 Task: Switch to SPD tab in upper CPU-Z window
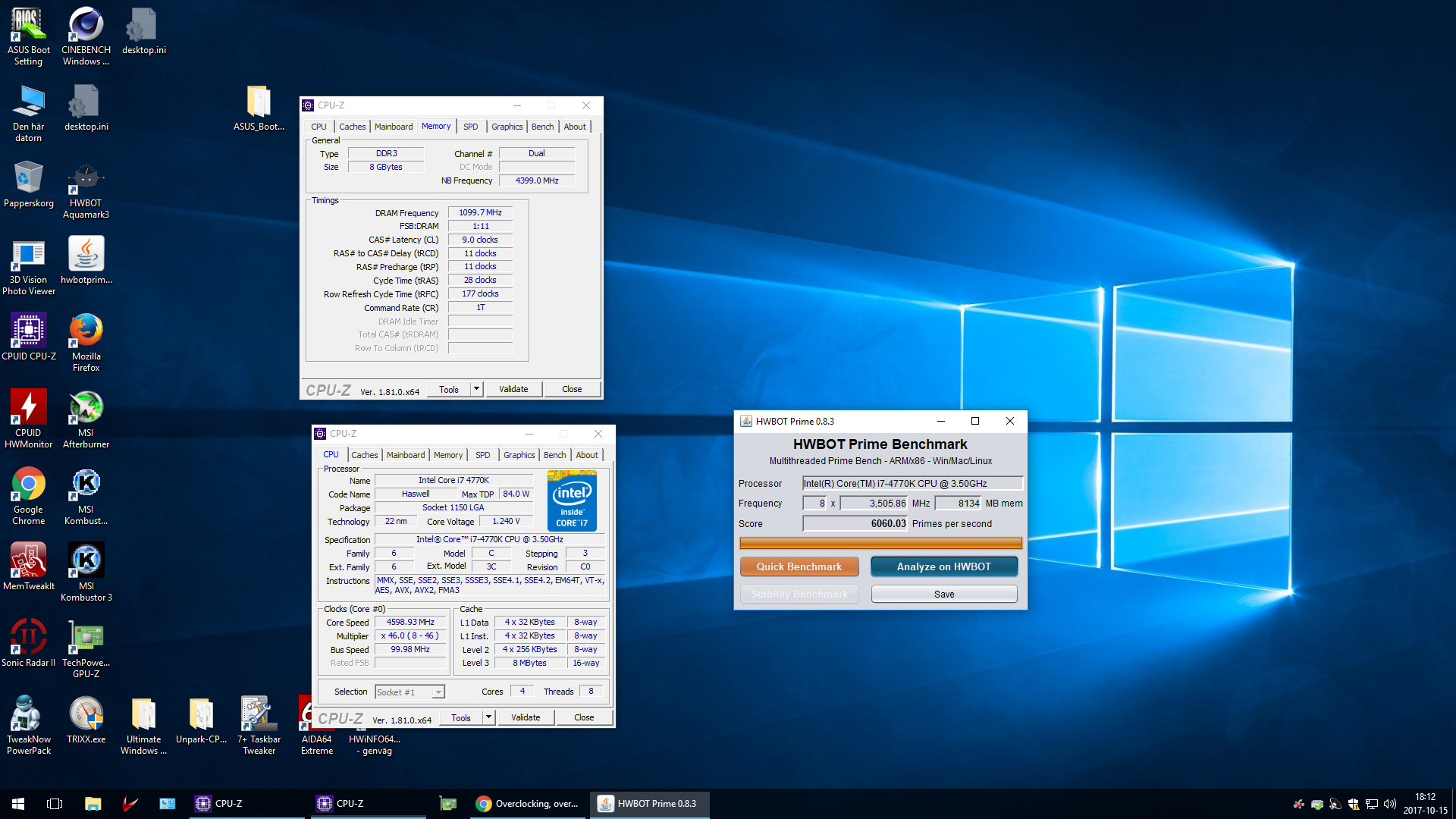(470, 127)
